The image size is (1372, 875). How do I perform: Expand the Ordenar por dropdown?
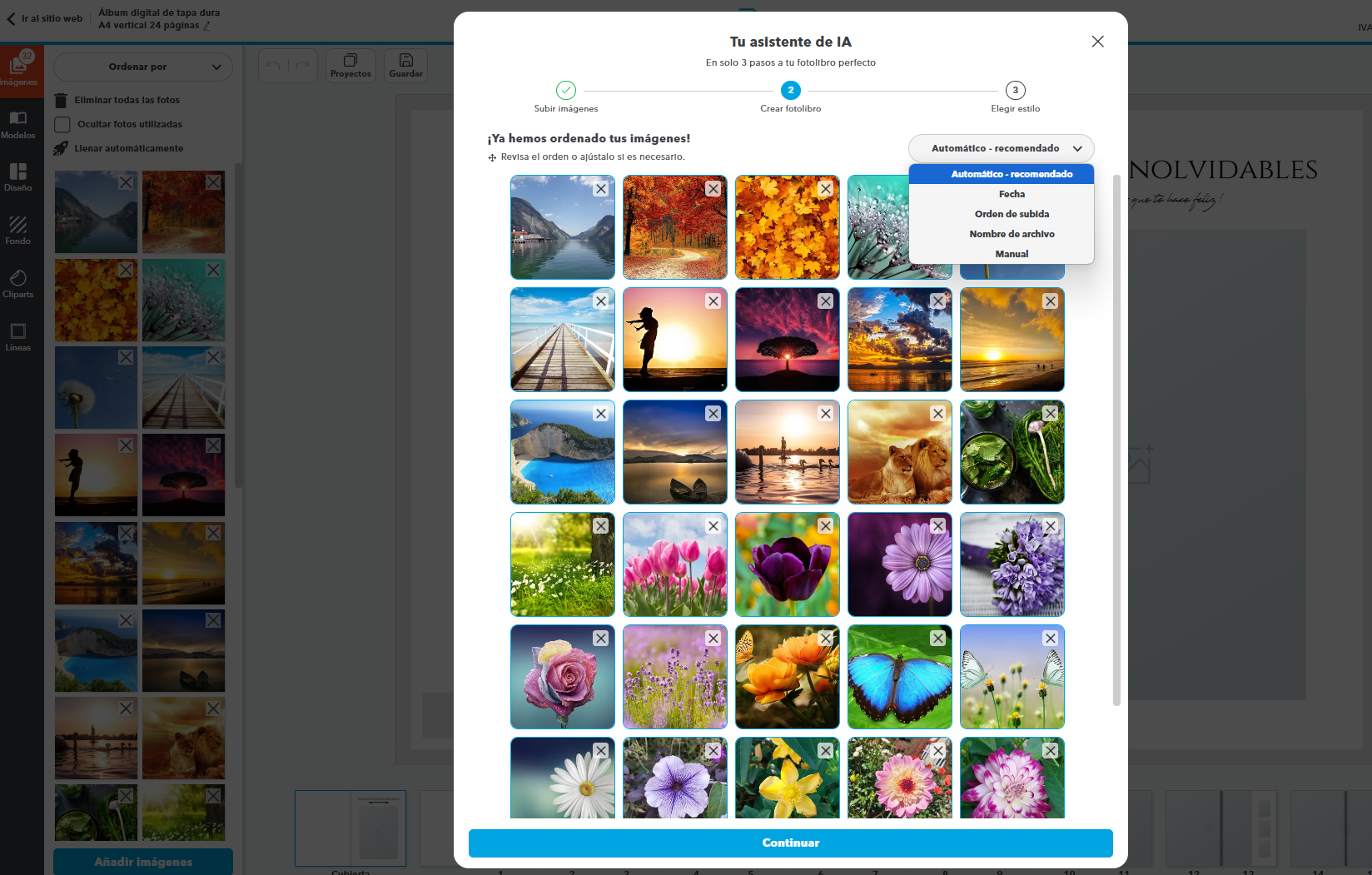click(x=142, y=67)
